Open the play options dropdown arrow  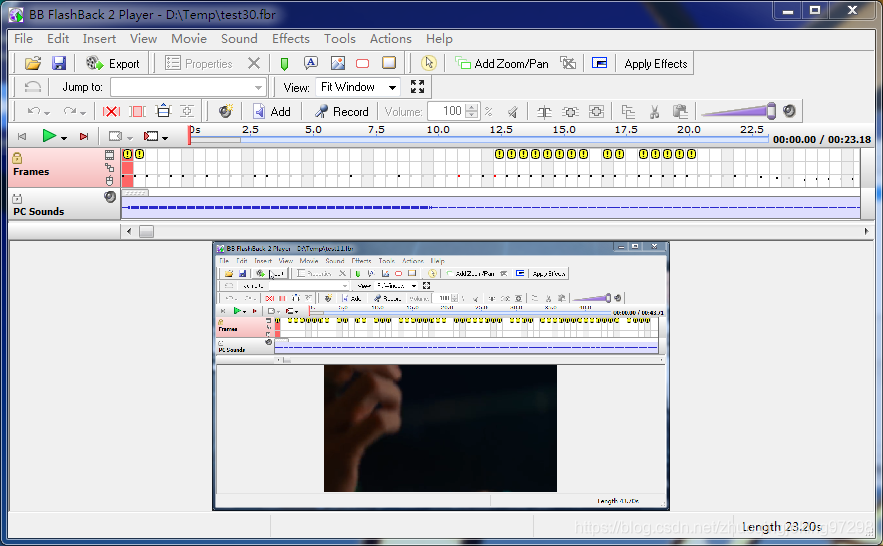[x=64, y=138]
